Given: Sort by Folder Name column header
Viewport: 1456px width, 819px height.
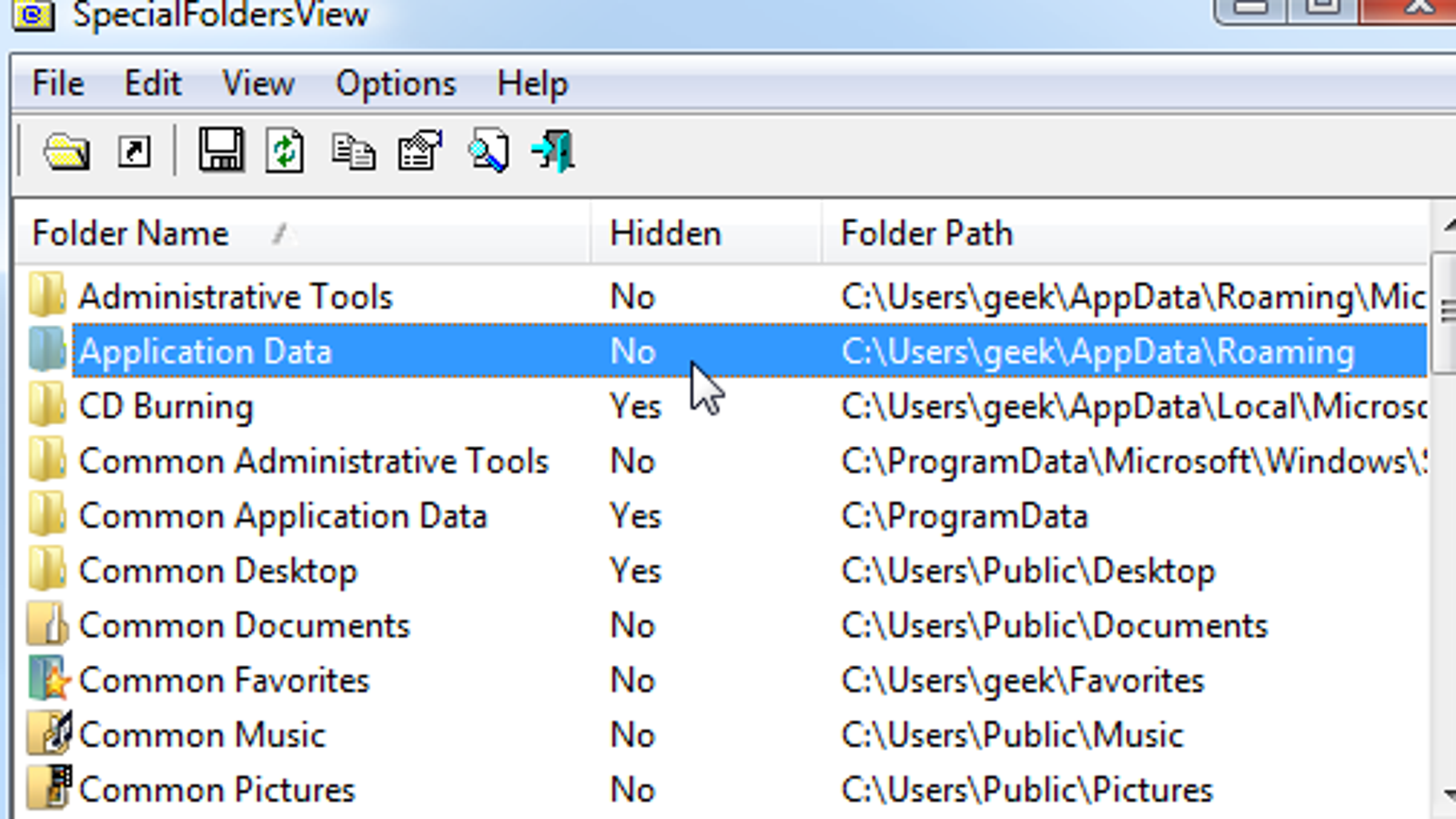Looking at the screenshot, I should click(303, 233).
